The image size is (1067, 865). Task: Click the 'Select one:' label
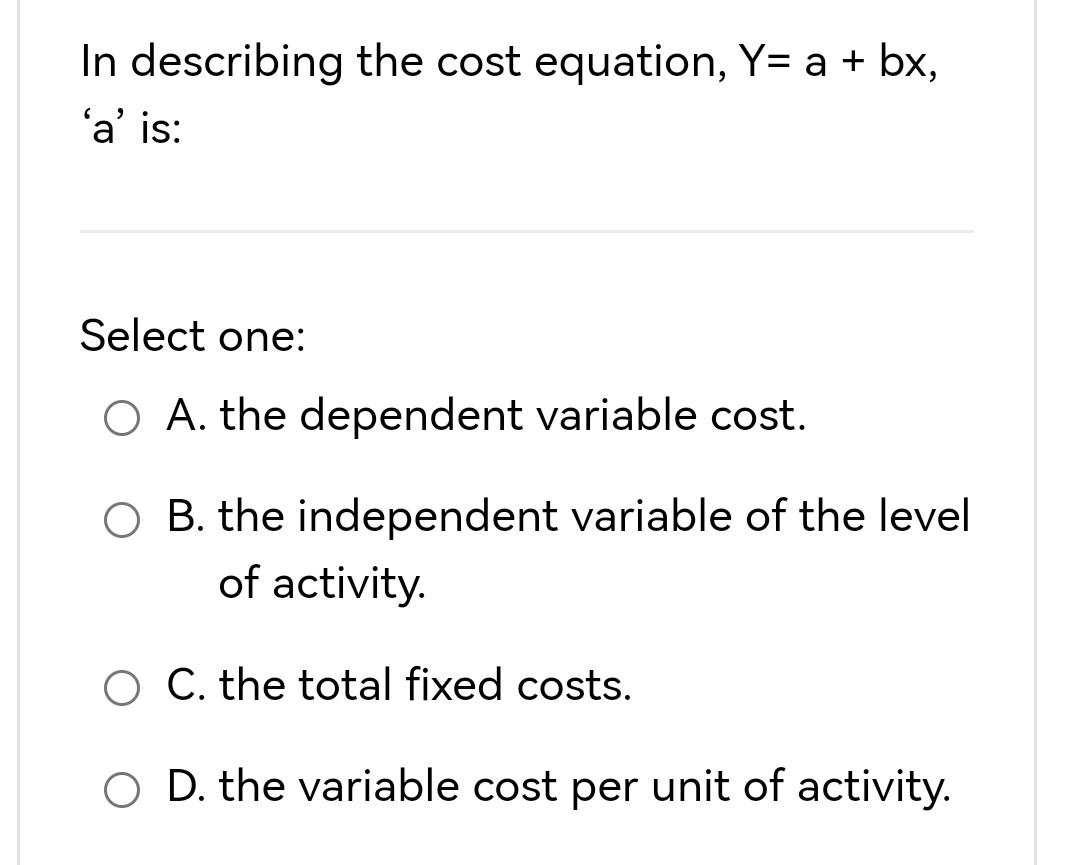(x=191, y=336)
